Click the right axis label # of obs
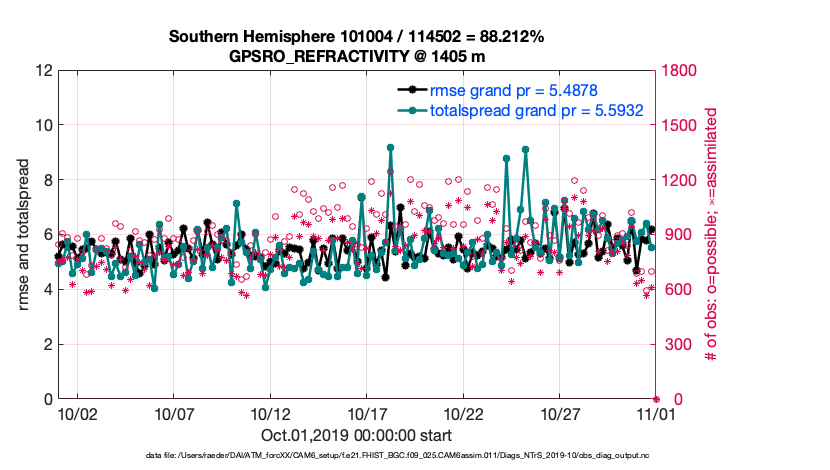The image size is (830, 470). pos(712,234)
